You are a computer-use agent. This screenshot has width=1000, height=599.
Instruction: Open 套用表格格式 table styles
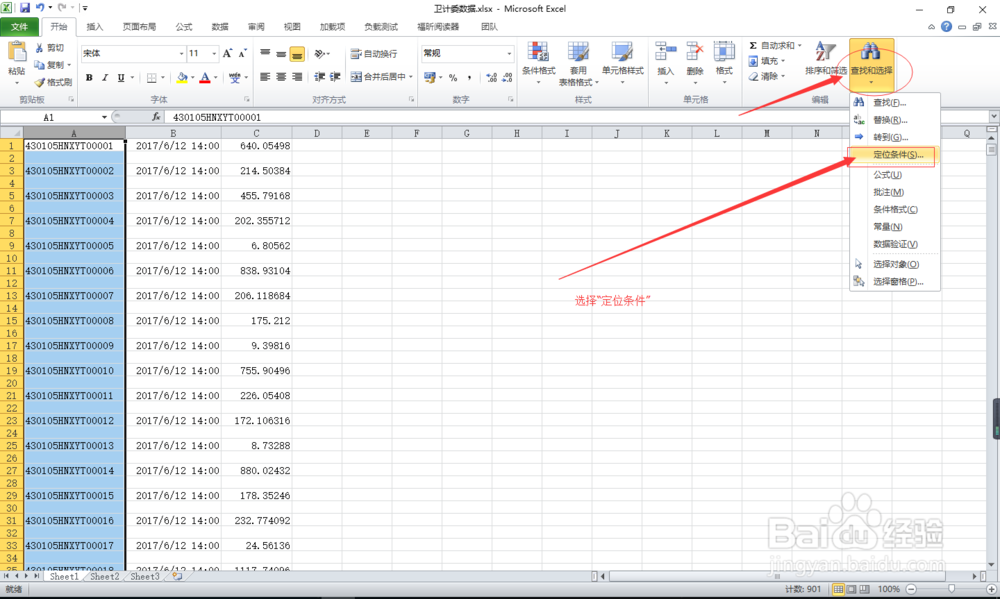578,64
